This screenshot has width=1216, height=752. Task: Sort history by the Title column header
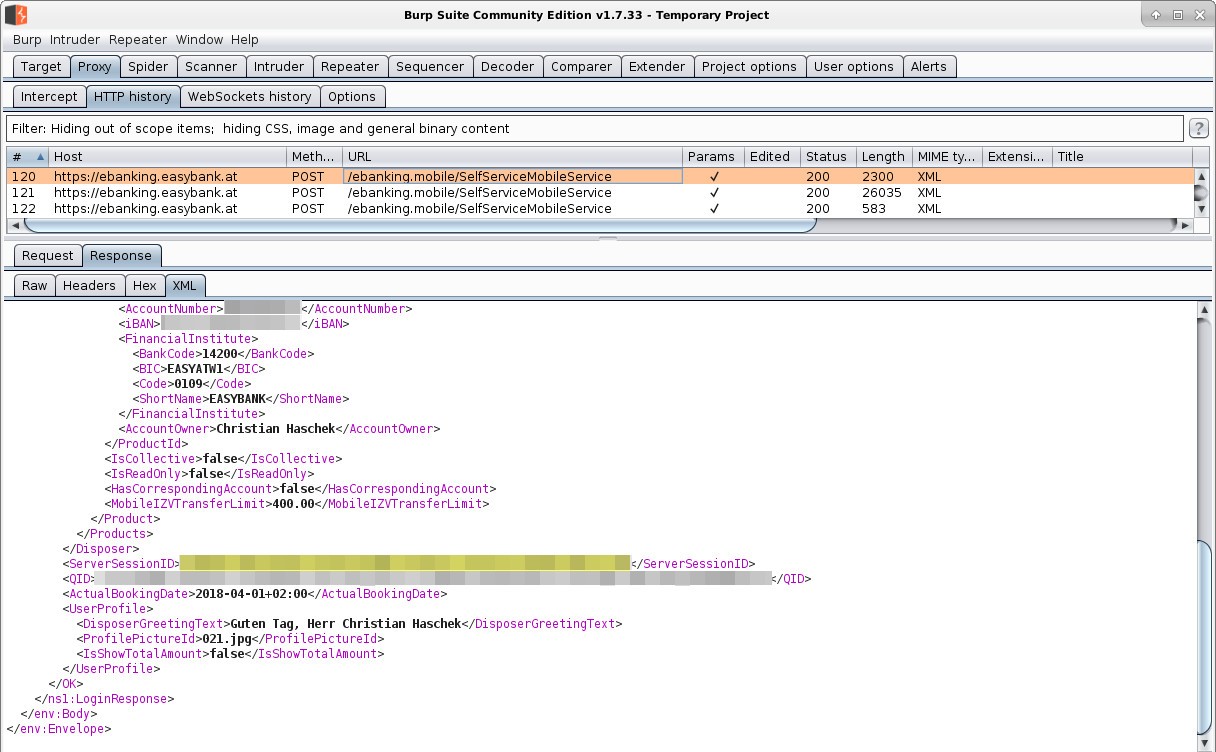pyautogui.click(x=1122, y=157)
